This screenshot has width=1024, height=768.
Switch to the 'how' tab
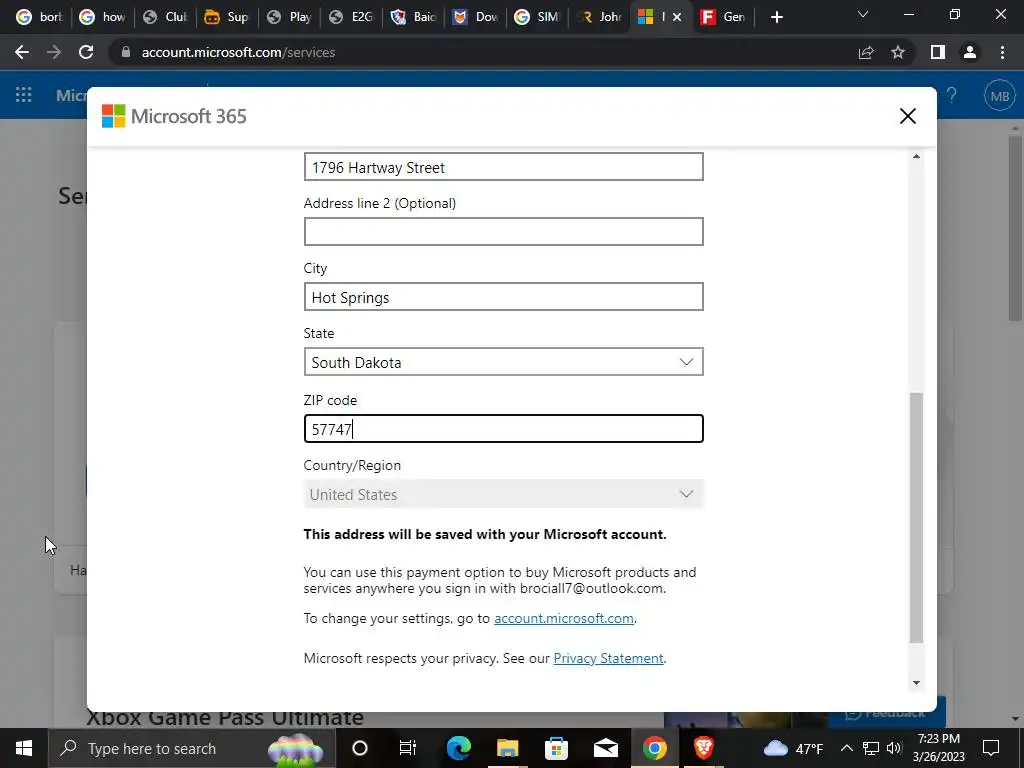(x=103, y=17)
